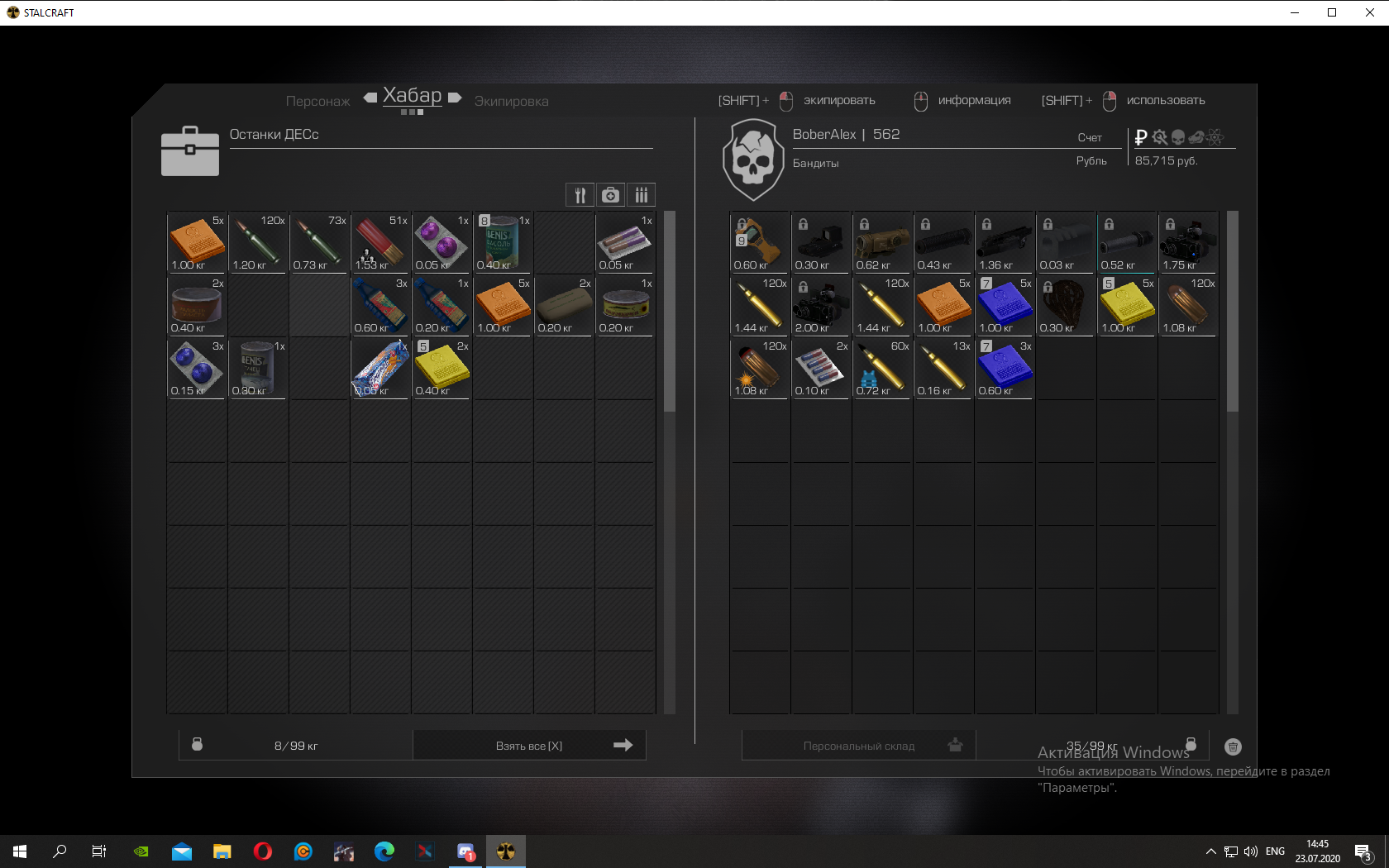This screenshot has height=868, width=1389.
Task: Toggle the ammunition filter for loot
Action: (x=641, y=195)
